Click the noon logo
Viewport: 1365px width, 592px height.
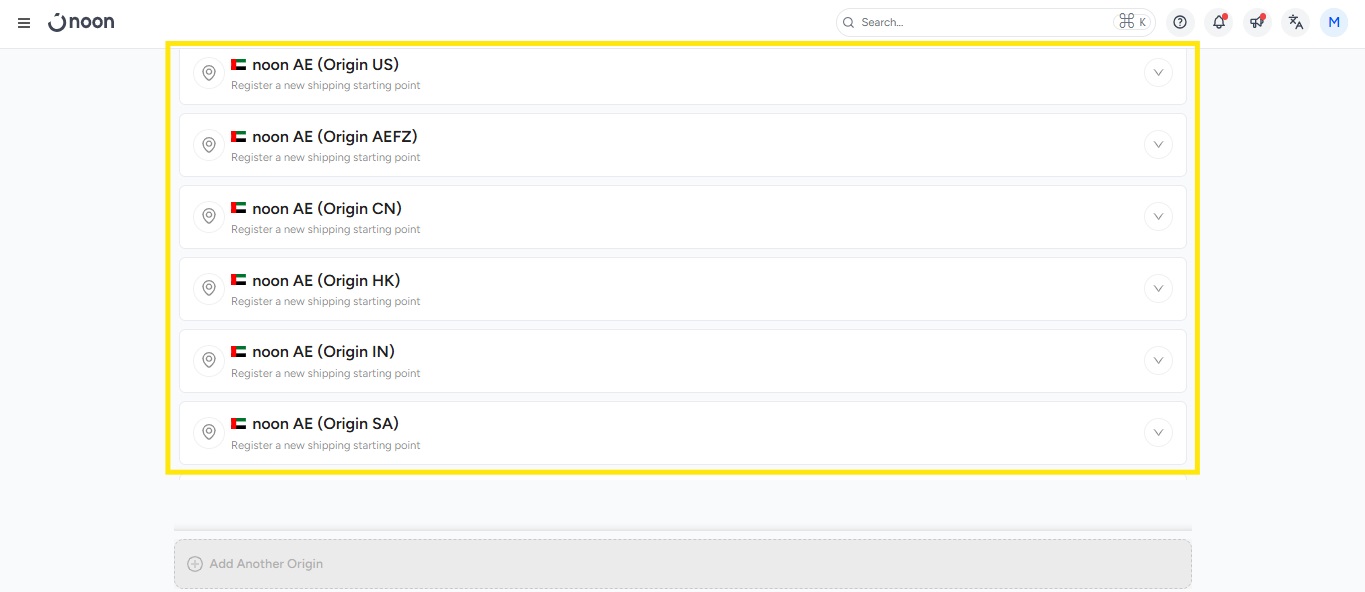click(x=81, y=22)
